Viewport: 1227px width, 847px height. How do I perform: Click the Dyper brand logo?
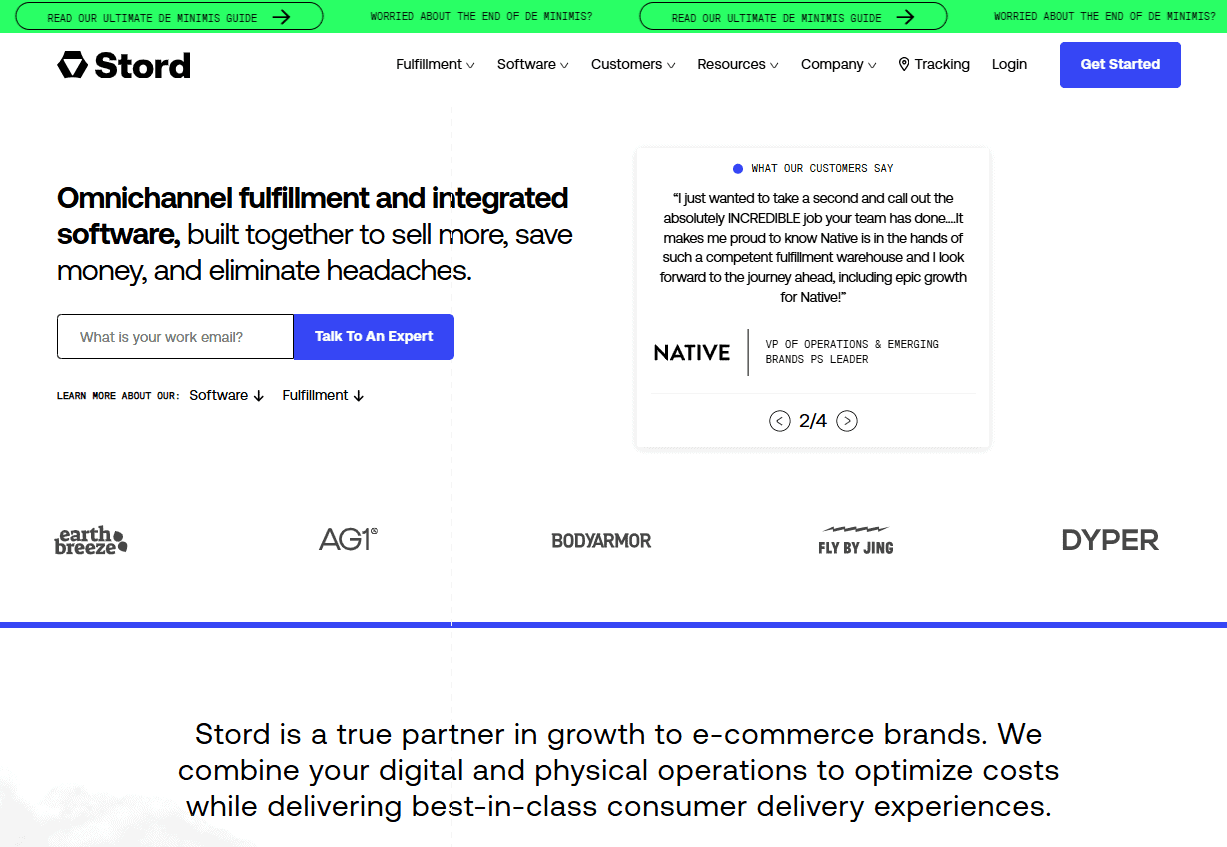click(1110, 540)
